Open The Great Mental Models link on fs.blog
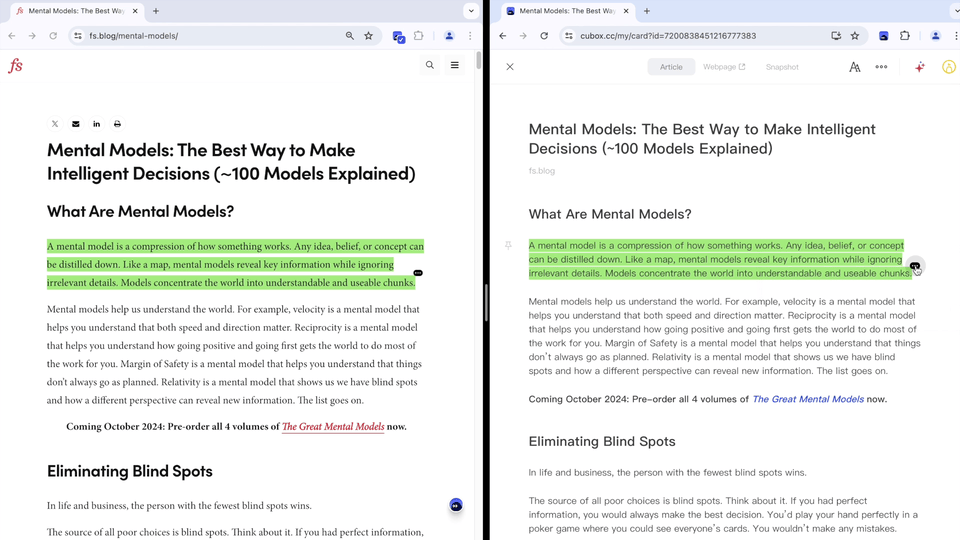This screenshot has height=540, width=960. point(333,427)
